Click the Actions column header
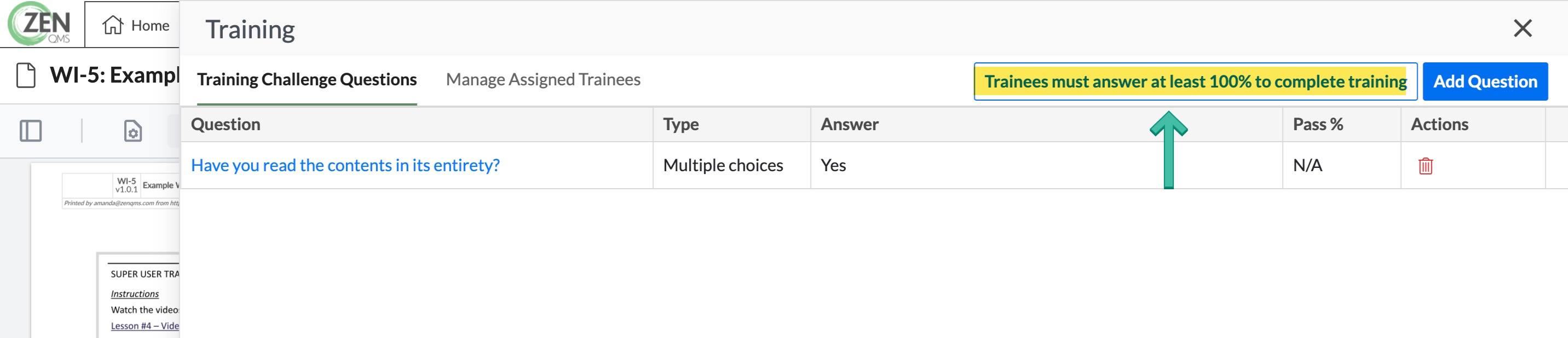The image size is (1568, 338). pos(1439,125)
